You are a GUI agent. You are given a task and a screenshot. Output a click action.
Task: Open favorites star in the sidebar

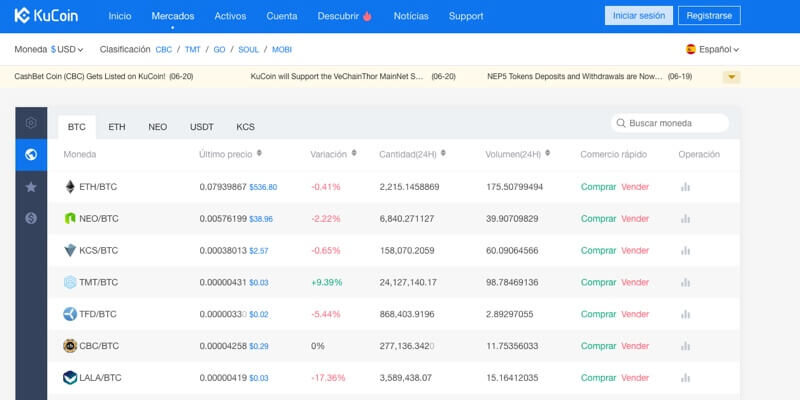(x=31, y=187)
